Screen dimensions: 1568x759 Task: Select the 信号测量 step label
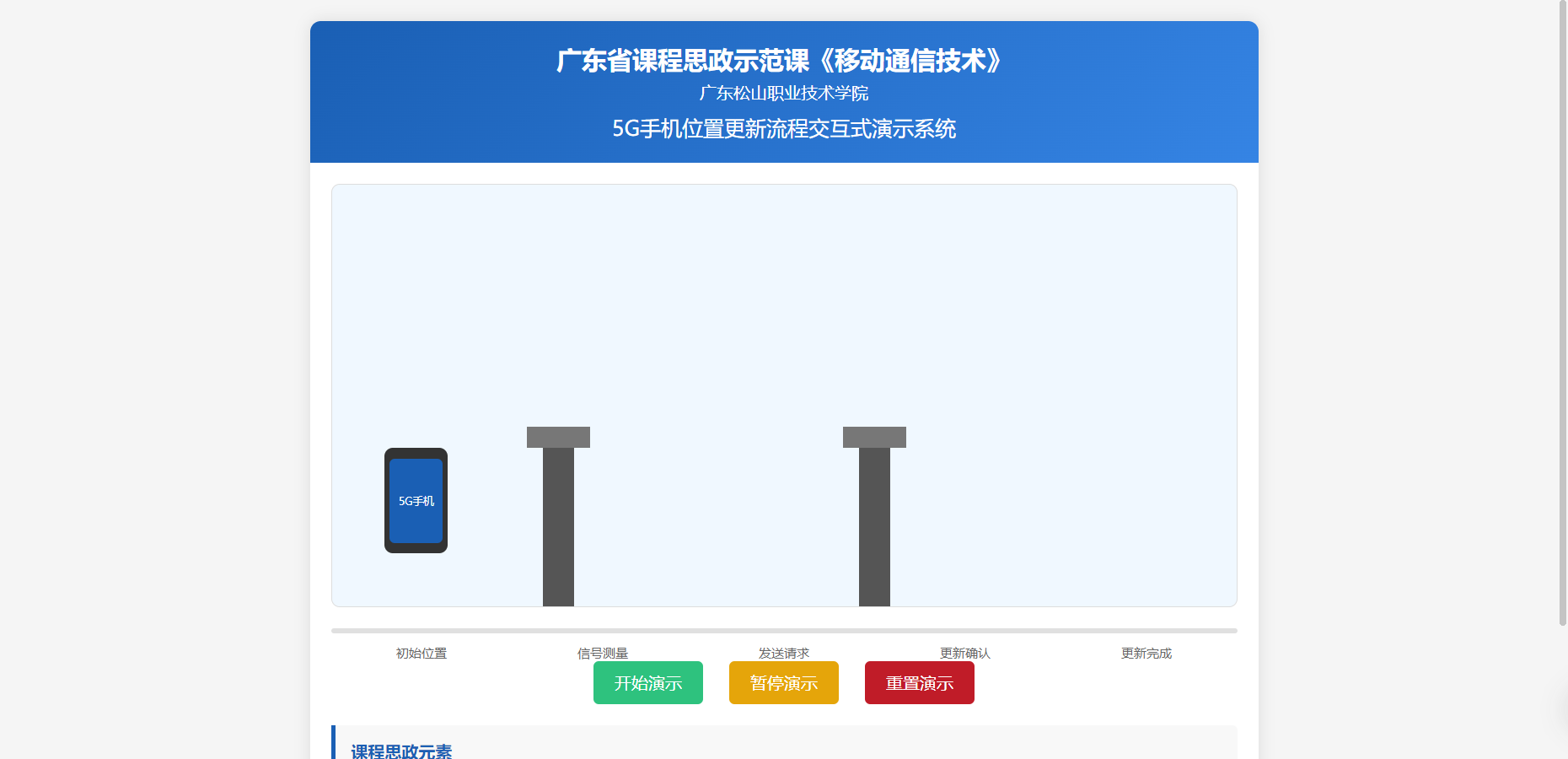click(x=603, y=653)
